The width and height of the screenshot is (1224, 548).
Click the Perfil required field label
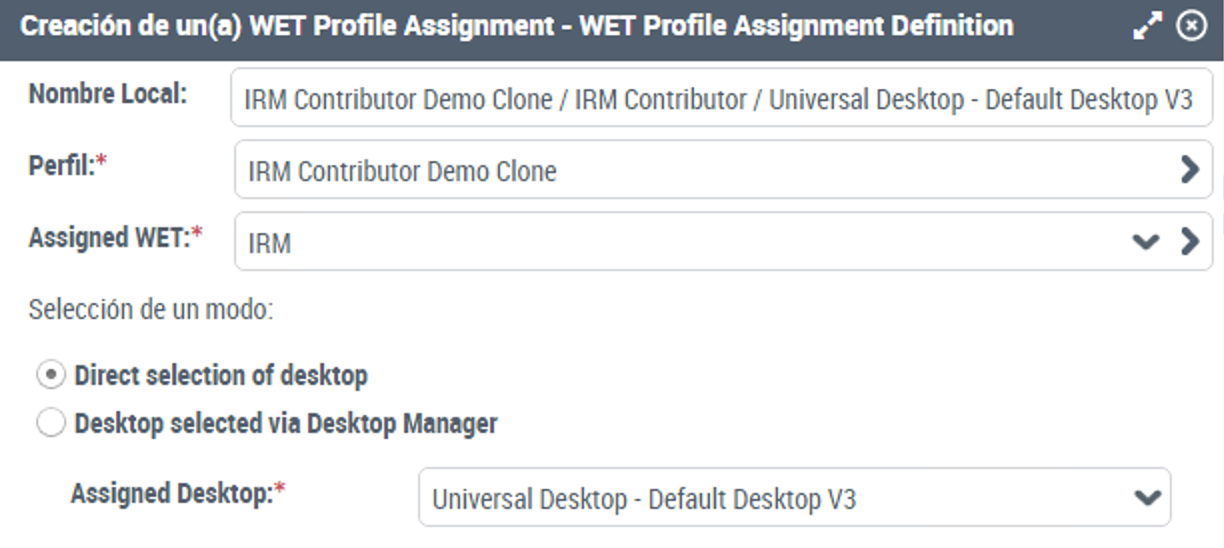coord(67,165)
